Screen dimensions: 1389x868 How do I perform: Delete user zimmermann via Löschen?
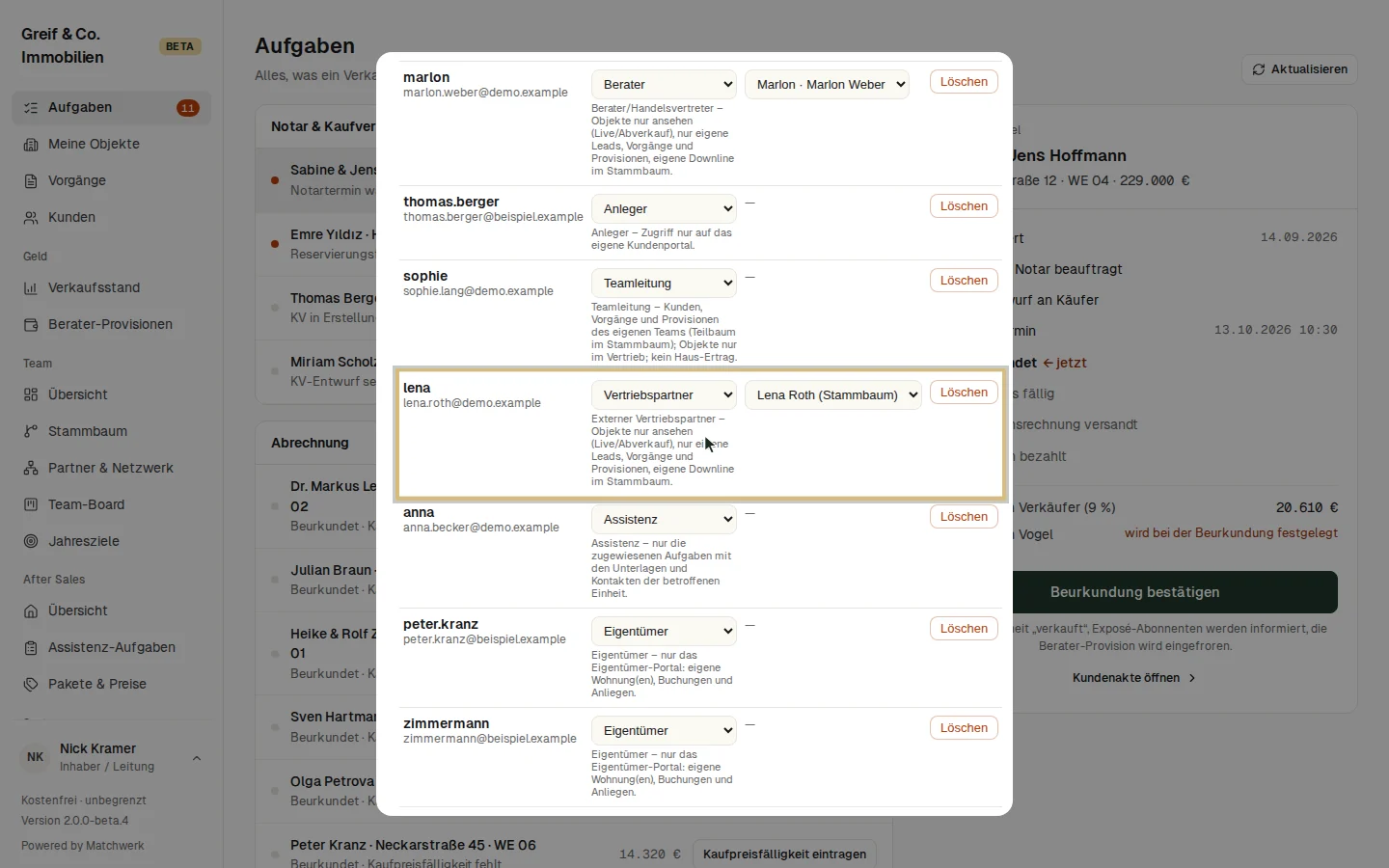pyautogui.click(x=964, y=728)
